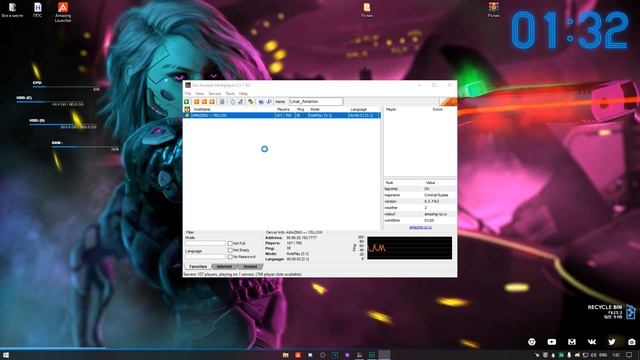Open the YouTube shortcut widget on desktop
Image resolution: width=640 pixels, height=360 pixels.
click(551, 342)
